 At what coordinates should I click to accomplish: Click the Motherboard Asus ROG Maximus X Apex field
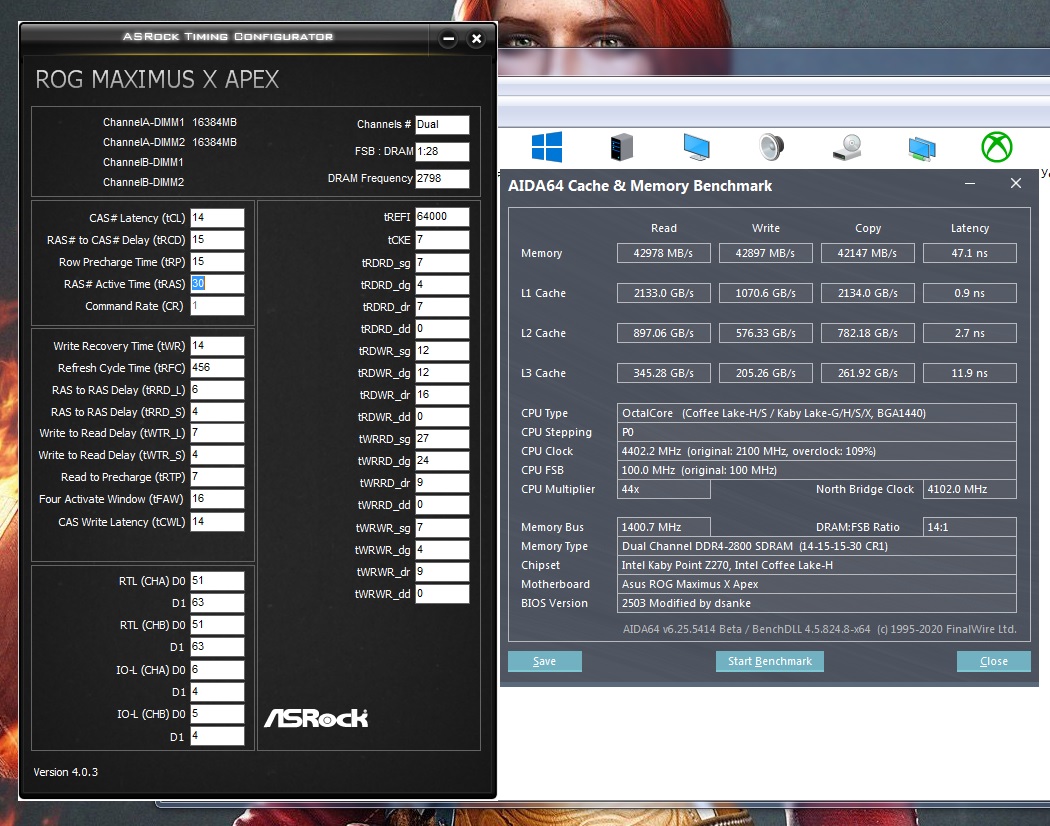(x=816, y=584)
